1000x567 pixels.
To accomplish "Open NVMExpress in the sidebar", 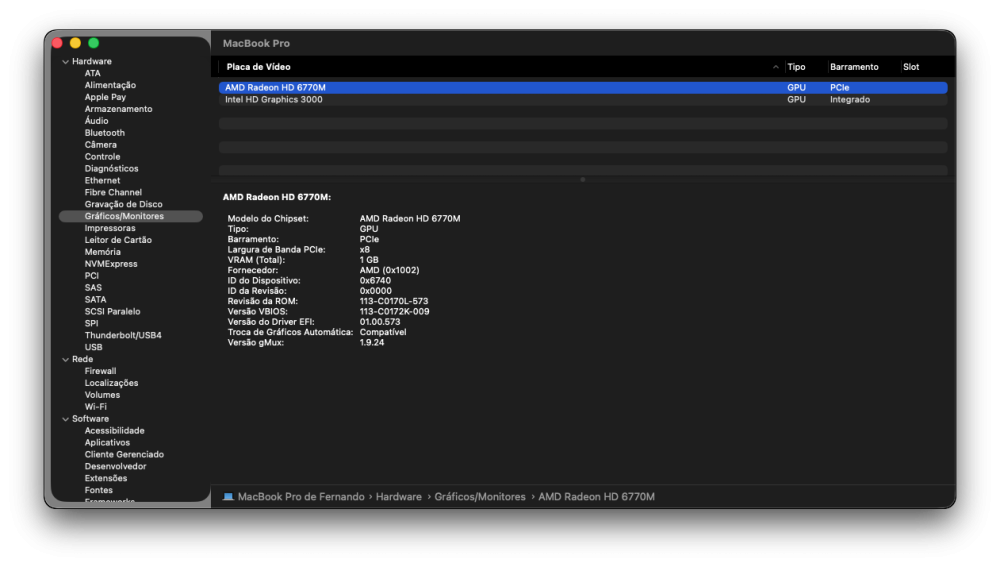I will tap(111, 264).
